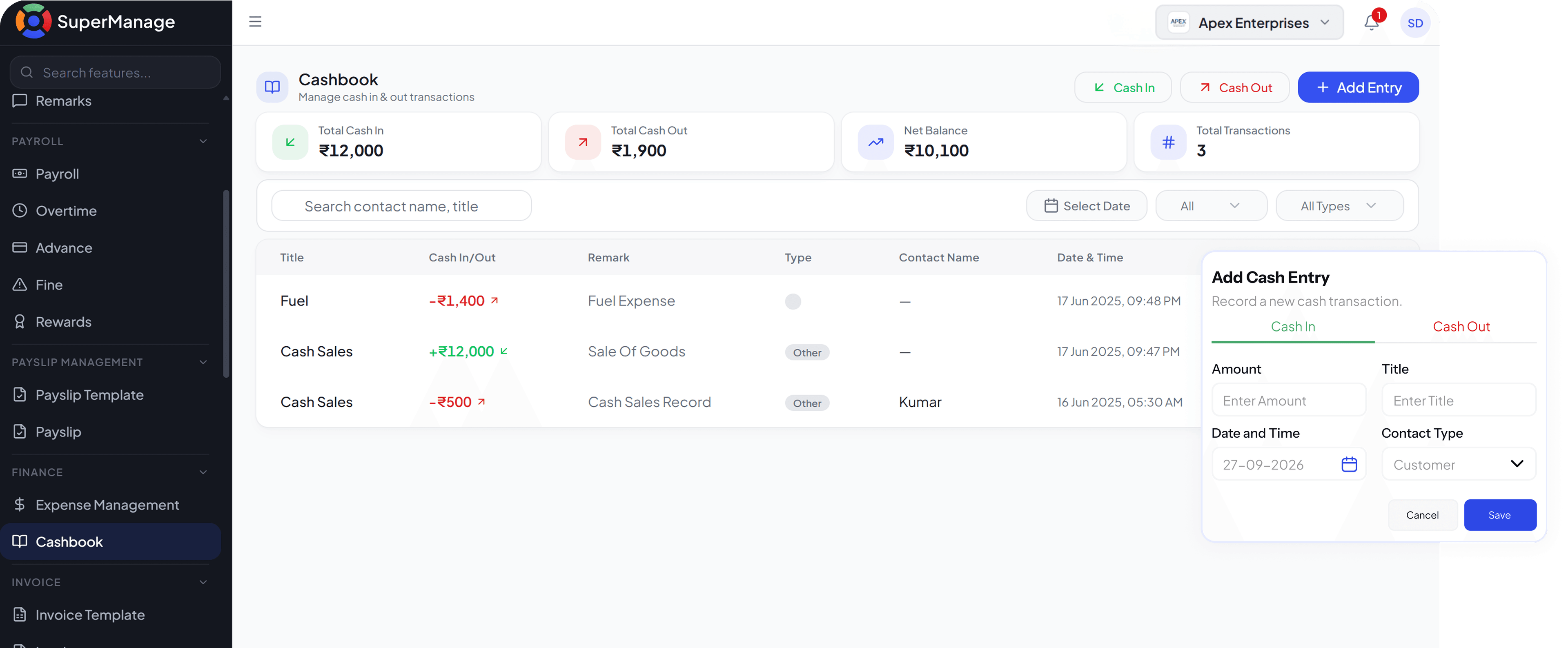Switch to the Cash In tab in Add Cash Entry
The image size is (1568, 648).
1292,327
